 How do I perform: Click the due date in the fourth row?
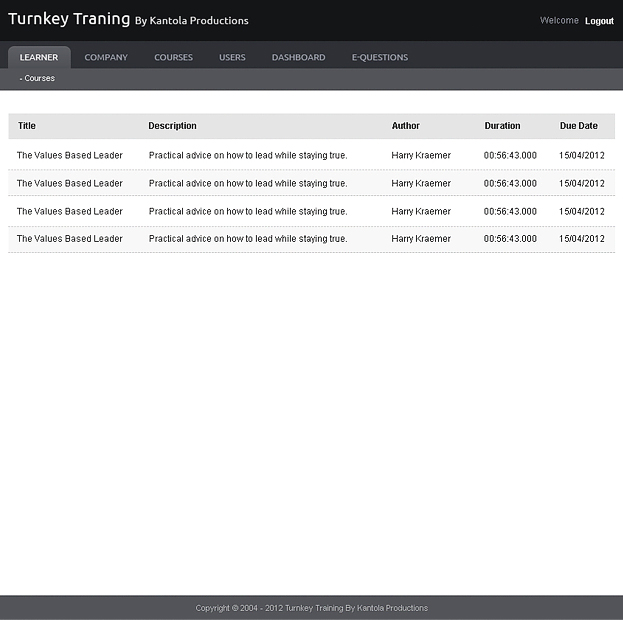(581, 239)
